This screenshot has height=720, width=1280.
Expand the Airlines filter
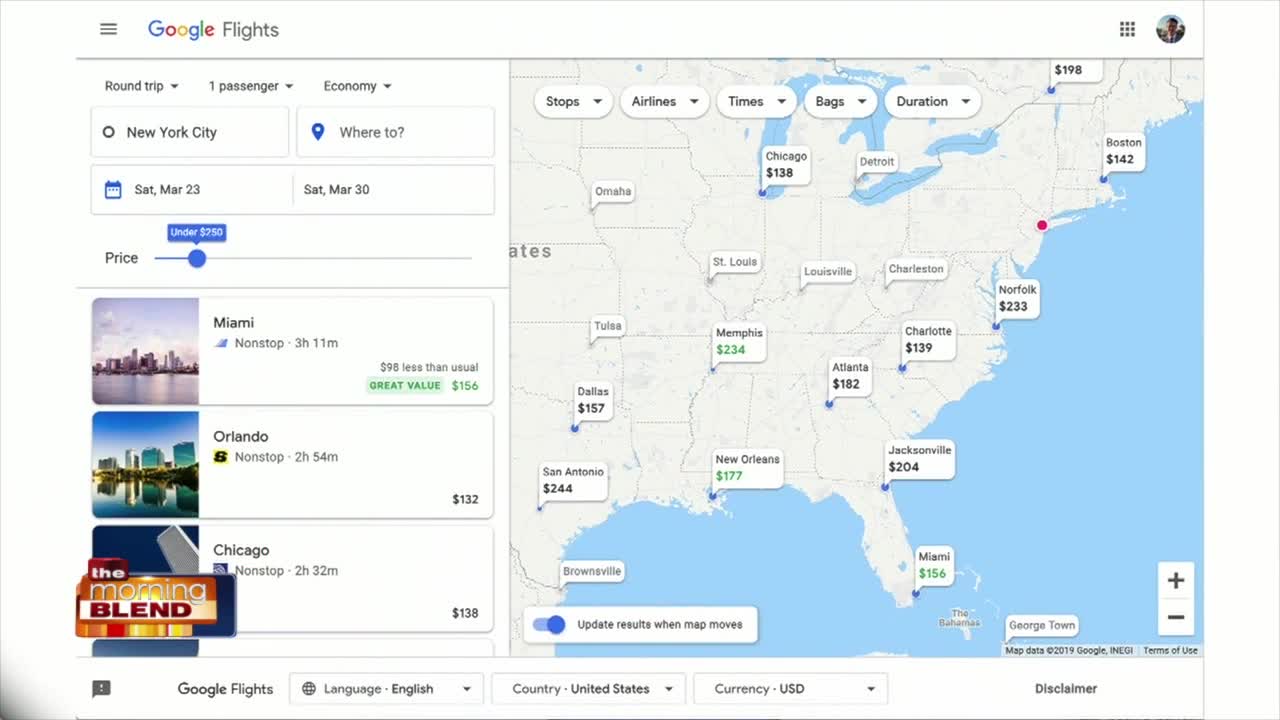click(665, 101)
